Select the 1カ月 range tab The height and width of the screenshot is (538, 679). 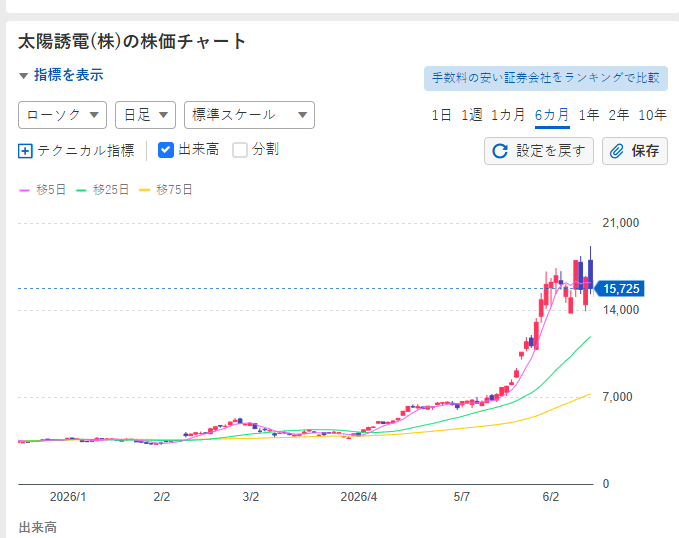click(x=508, y=115)
